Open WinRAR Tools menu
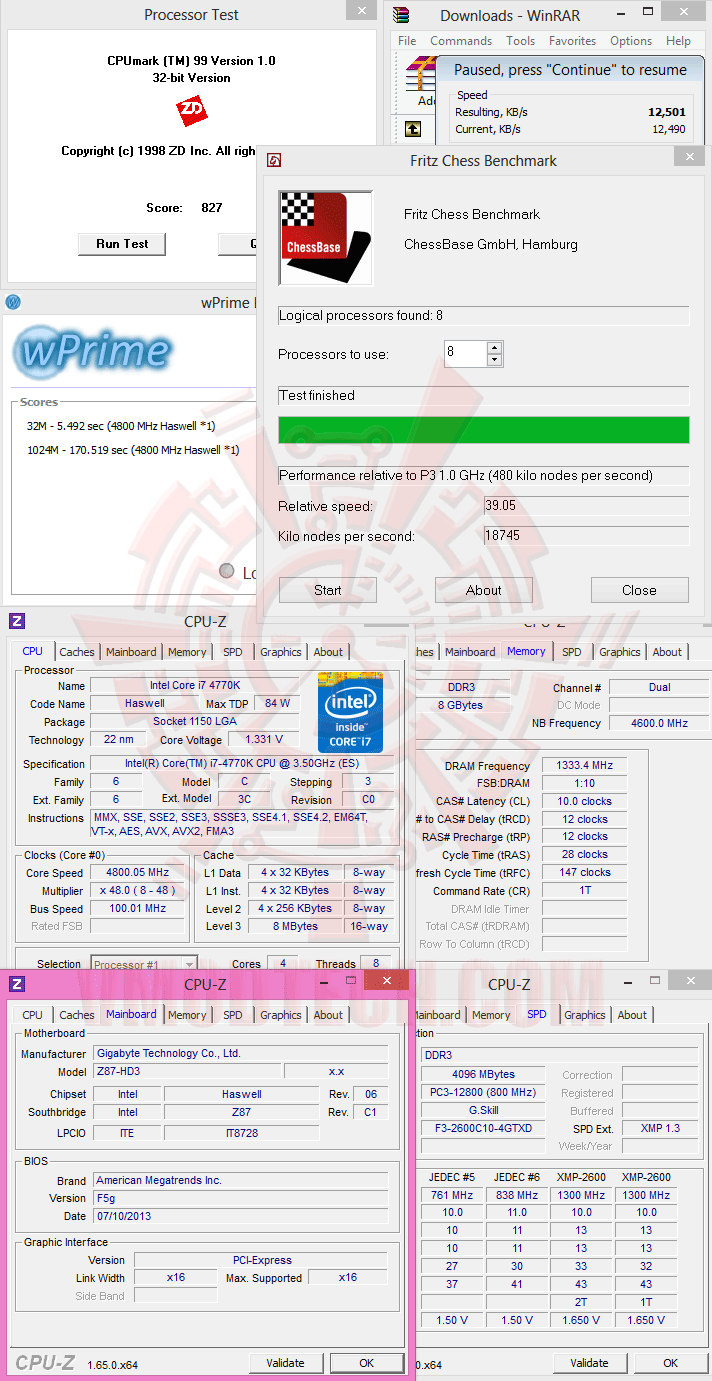This screenshot has width=712, height=1381. coord(520,41)
